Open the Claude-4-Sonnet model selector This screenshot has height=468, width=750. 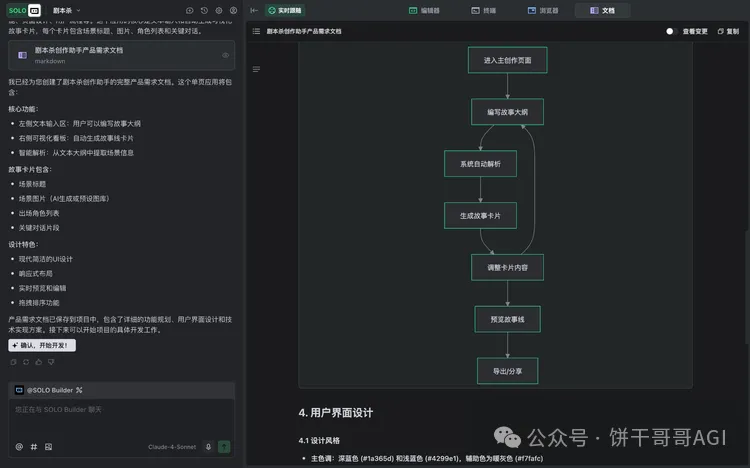(x=172, y=447)
